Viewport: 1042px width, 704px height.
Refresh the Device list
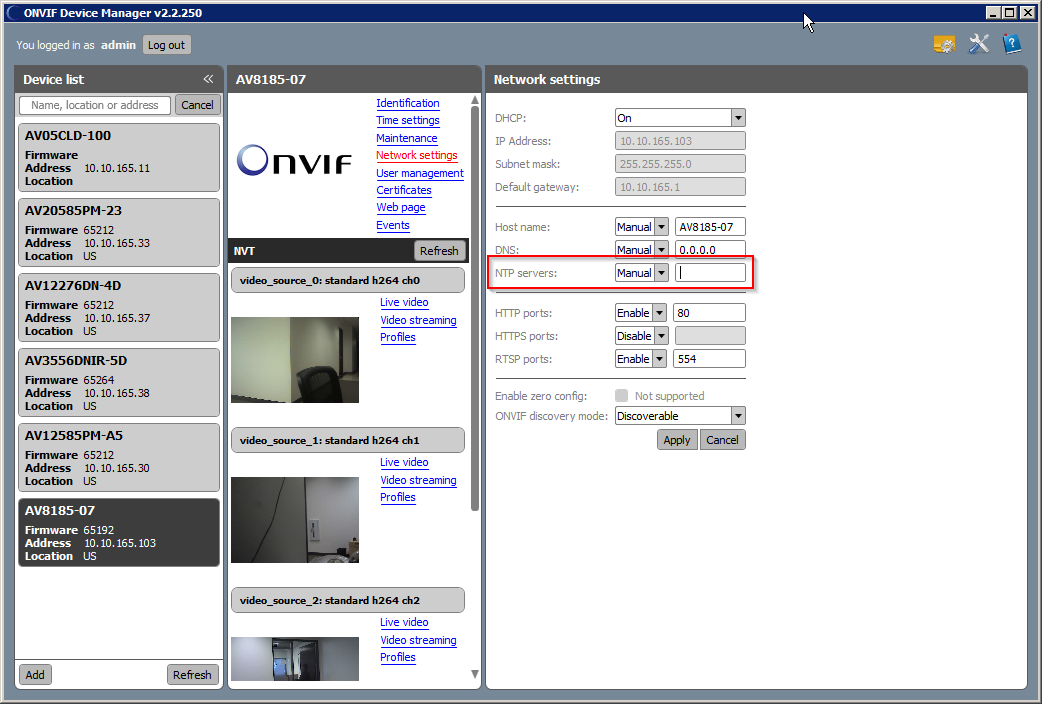click(x=192, y=675)
